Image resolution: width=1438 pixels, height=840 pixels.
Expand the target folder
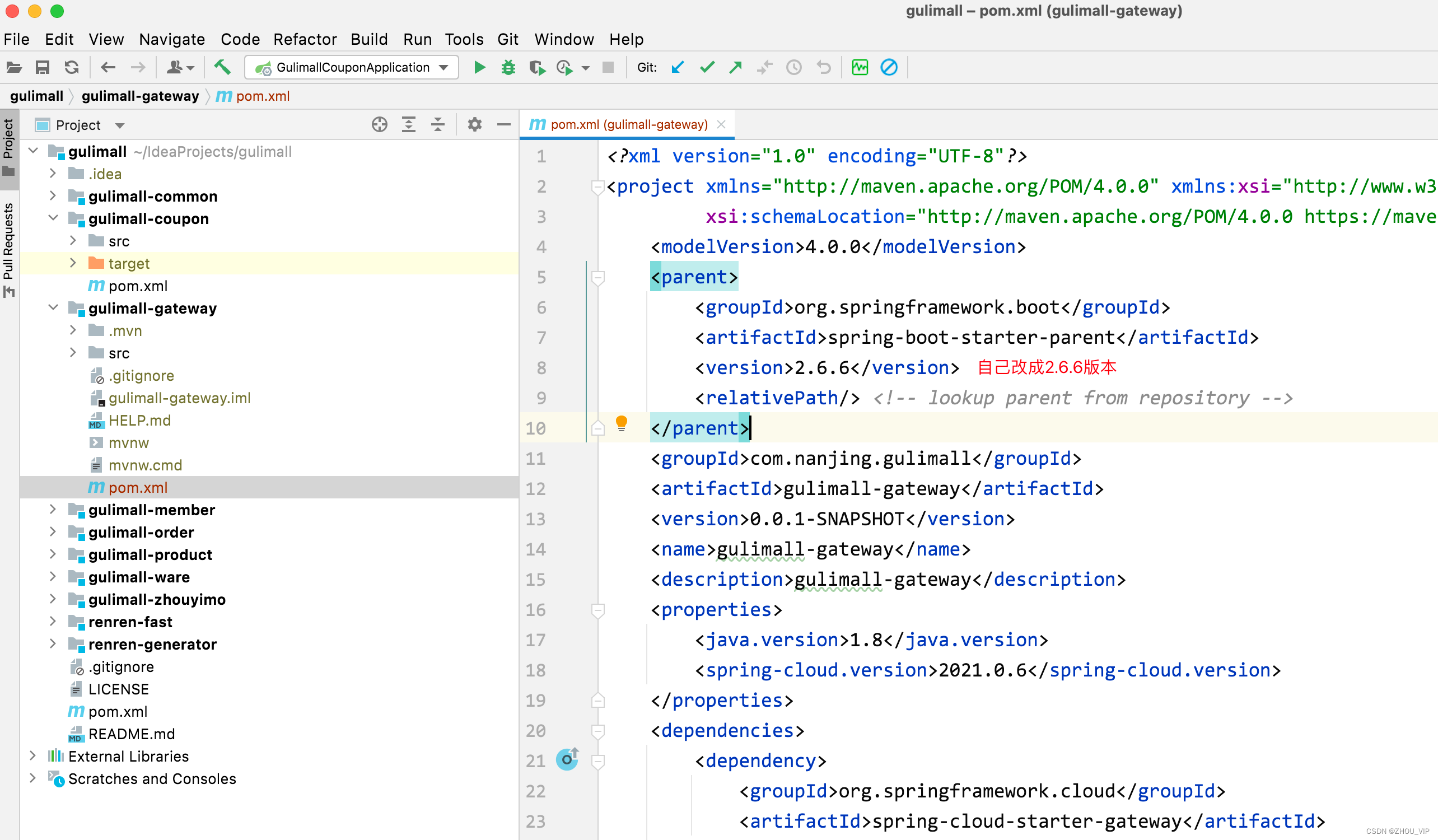73,263
